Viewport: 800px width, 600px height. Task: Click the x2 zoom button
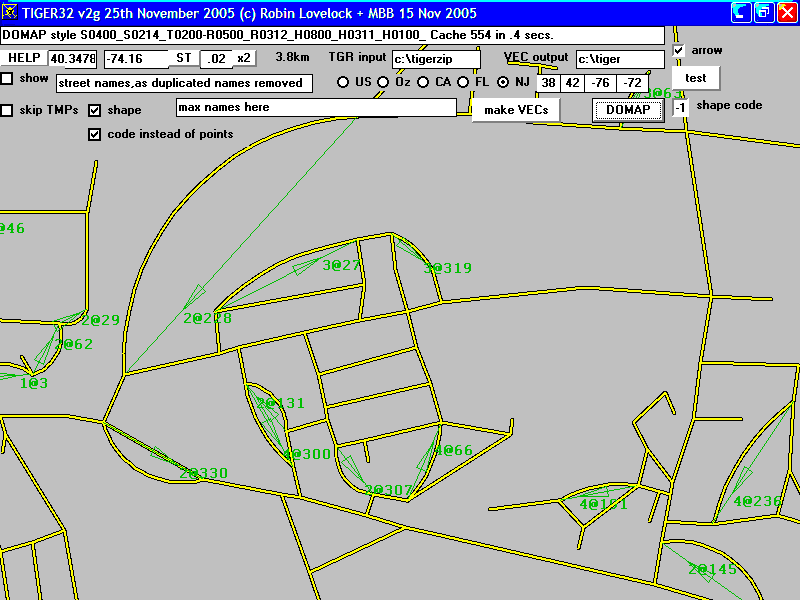click(x=244, y=58)
